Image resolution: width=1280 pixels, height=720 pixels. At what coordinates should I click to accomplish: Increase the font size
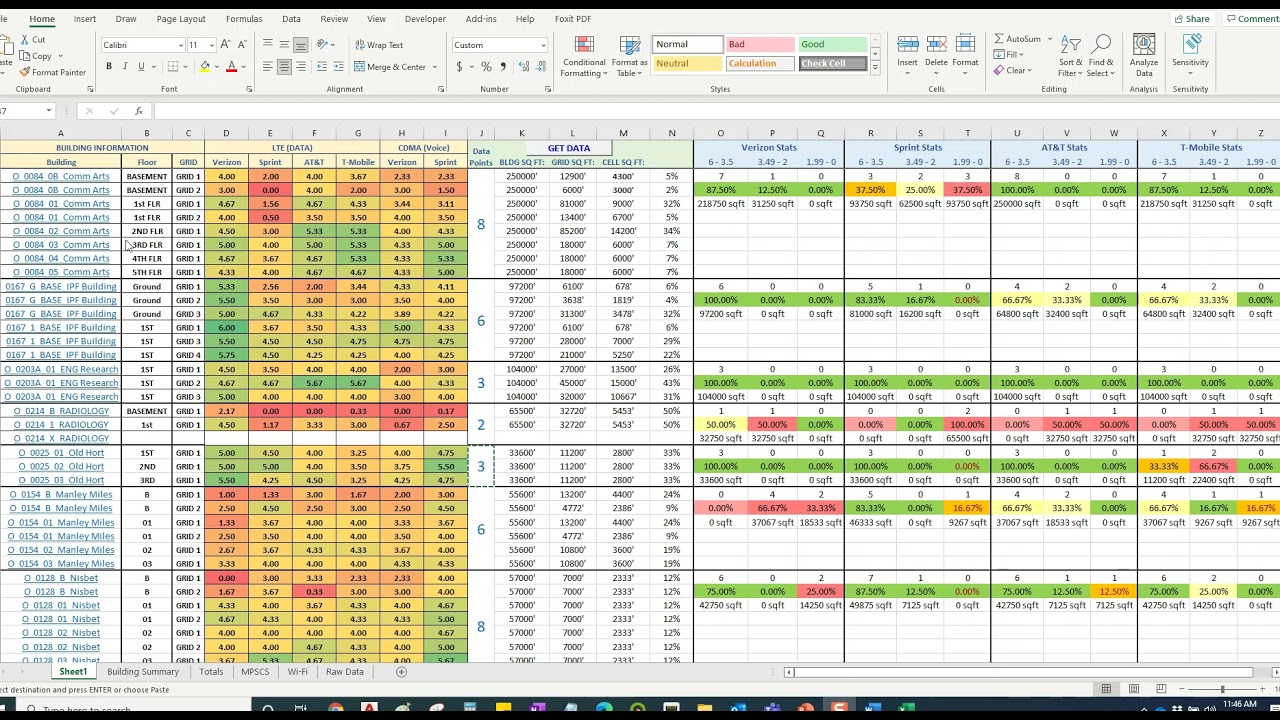[226, 45]
